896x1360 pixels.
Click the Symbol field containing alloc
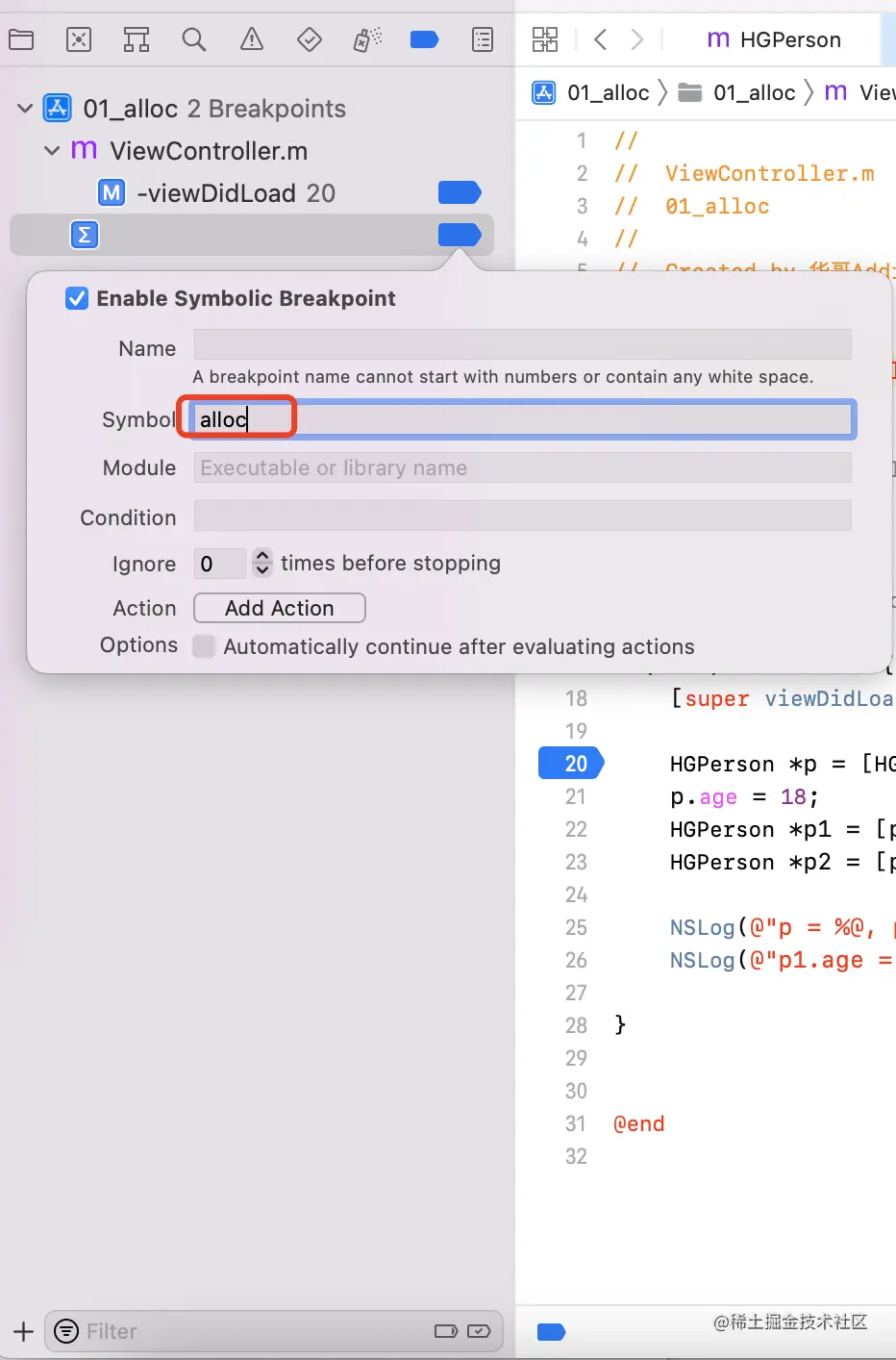(523, 419)
